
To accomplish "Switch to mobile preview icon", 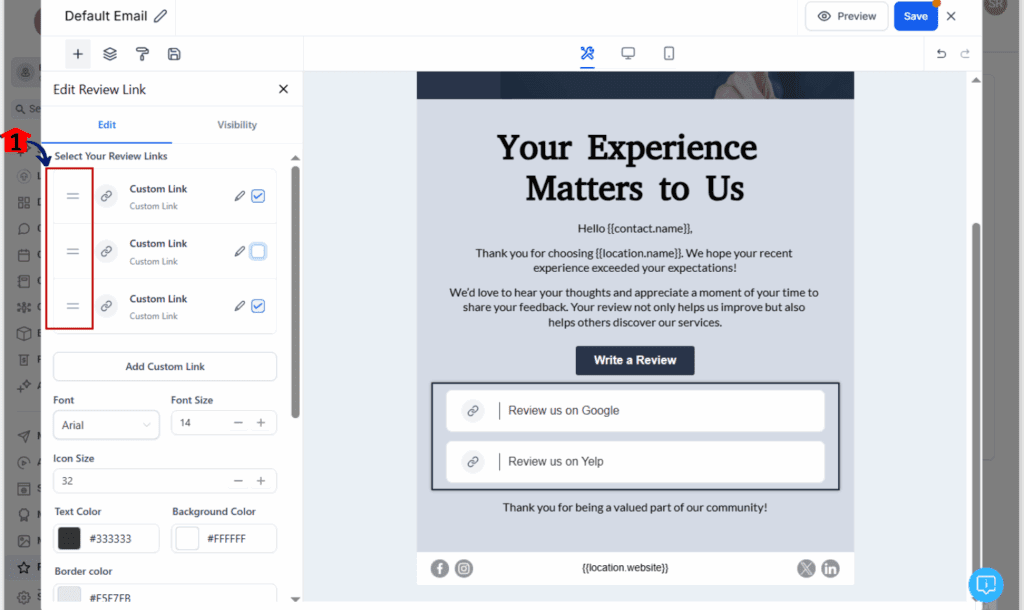I will [x=669, y=53].
